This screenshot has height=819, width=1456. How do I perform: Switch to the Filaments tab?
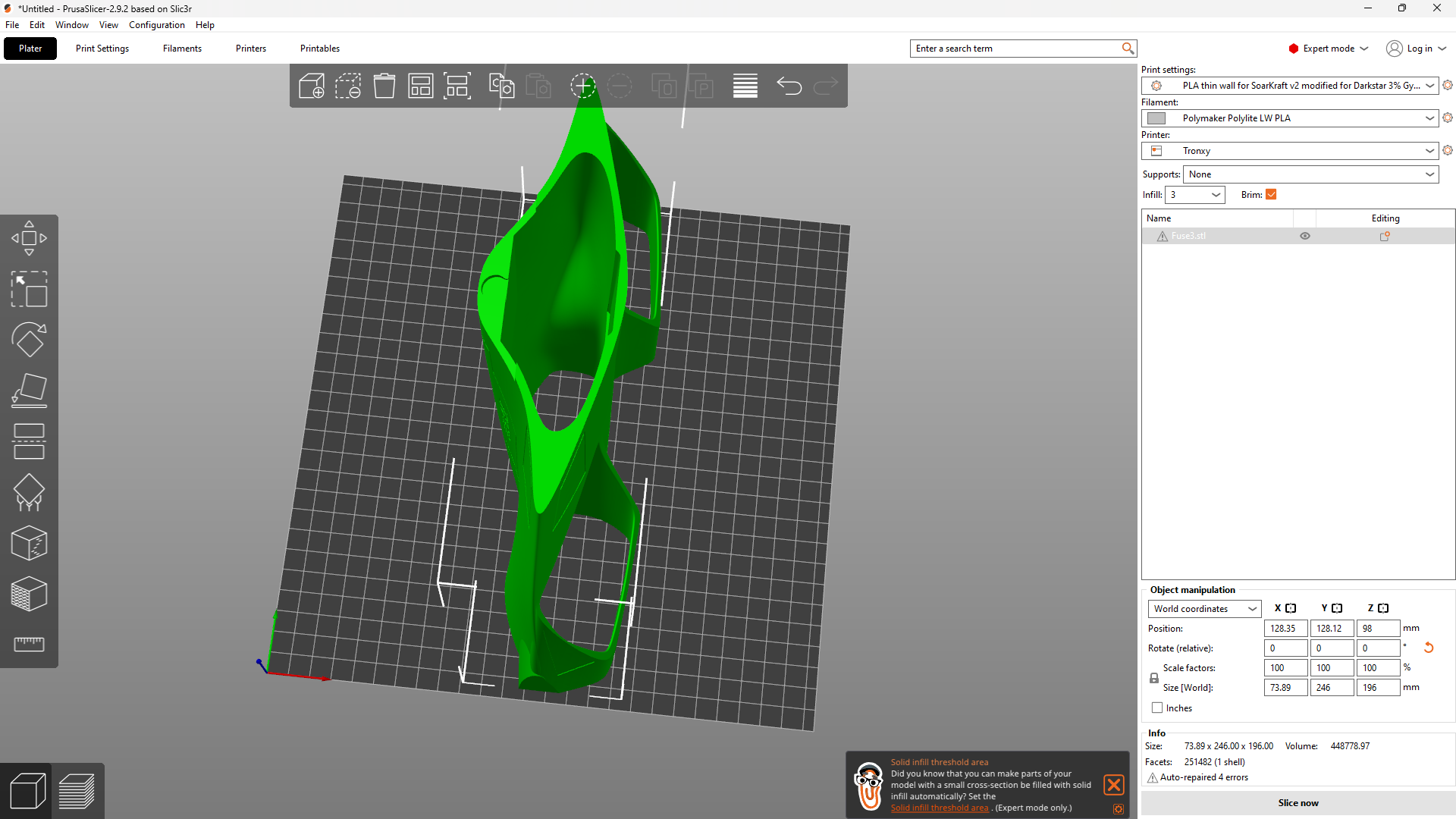(x=182, y=49)
